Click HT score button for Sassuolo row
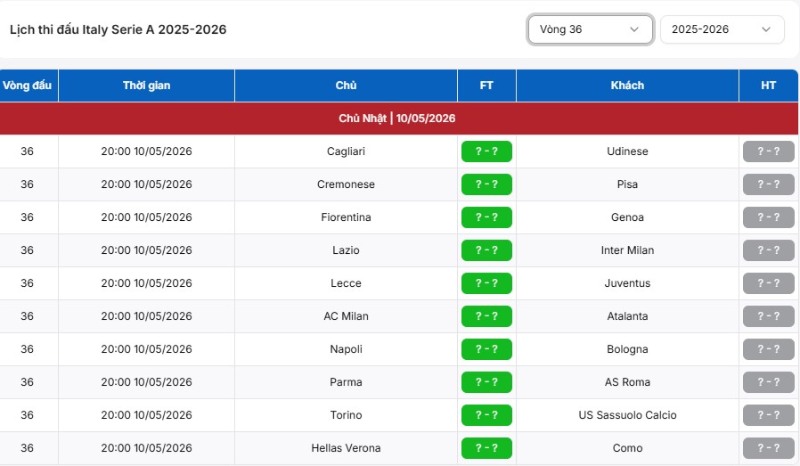 pos(768,415)
